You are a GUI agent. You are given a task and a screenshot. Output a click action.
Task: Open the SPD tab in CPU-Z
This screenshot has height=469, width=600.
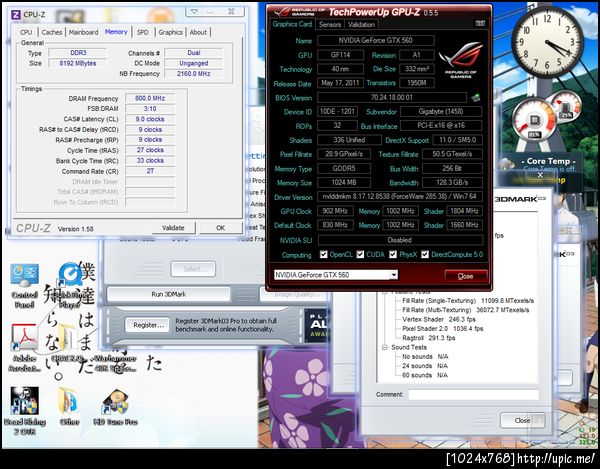(143, 32)
